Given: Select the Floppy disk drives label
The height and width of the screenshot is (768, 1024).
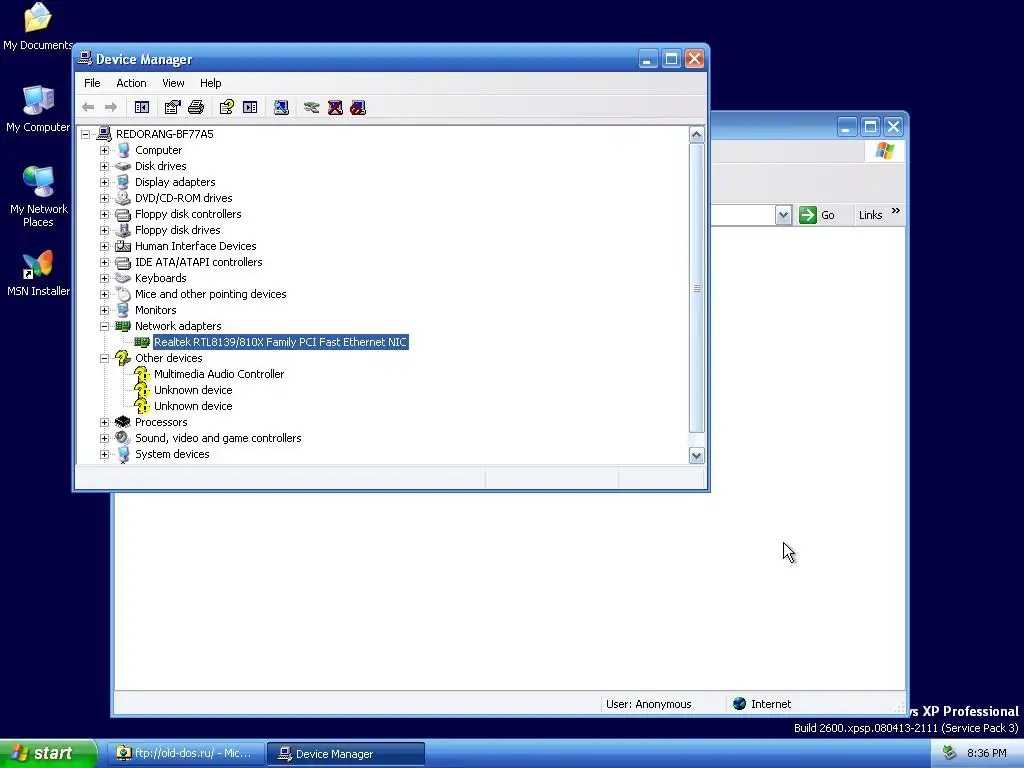Looking at the screenshot, I should point(178,230).
